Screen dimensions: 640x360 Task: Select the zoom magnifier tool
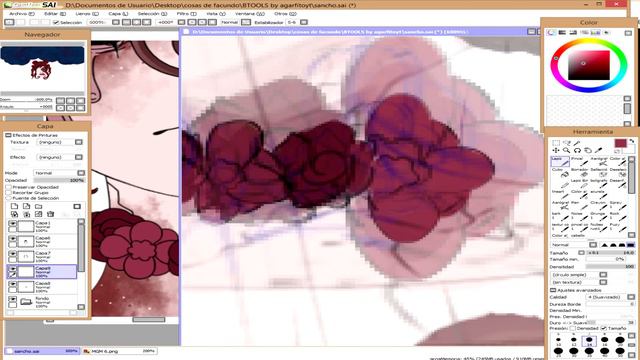pos(567,151)
